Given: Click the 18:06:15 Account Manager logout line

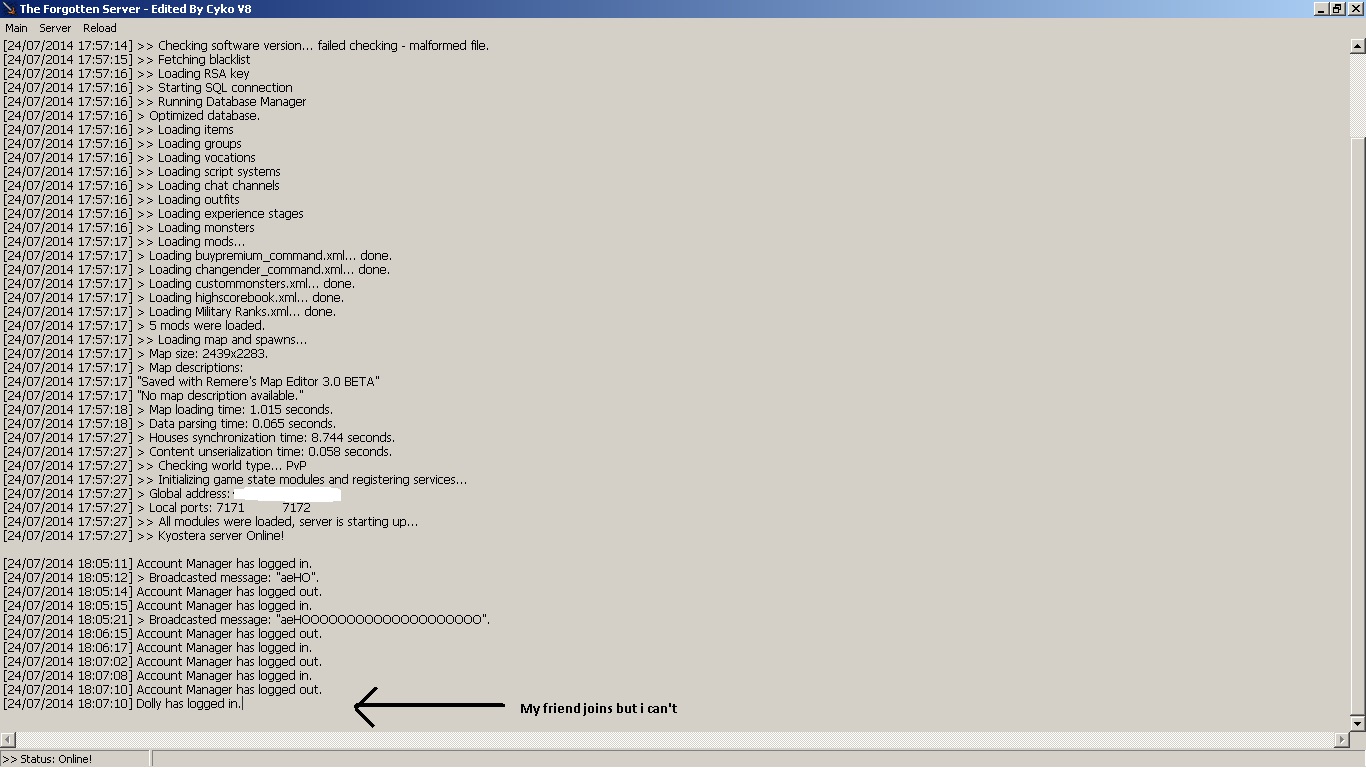Looking at the screenshot, I should 163,634.
